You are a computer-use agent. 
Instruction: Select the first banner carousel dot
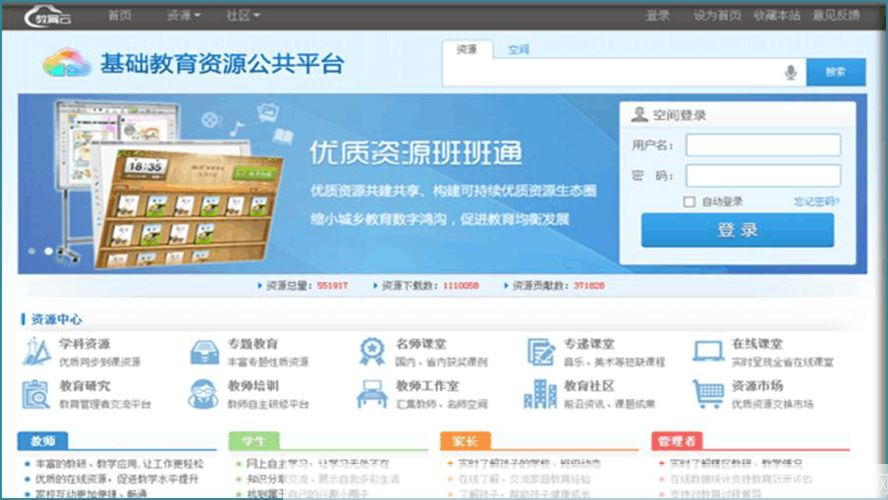click(x=32, y=251)
